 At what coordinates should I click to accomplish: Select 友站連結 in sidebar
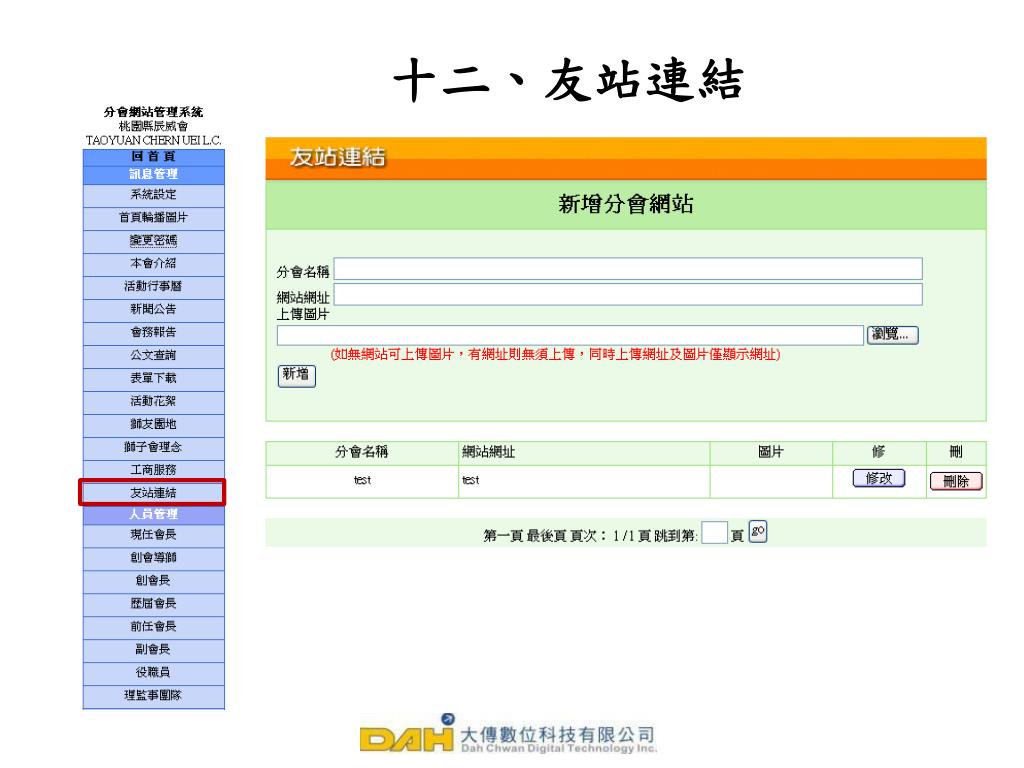tap(153, 492)
